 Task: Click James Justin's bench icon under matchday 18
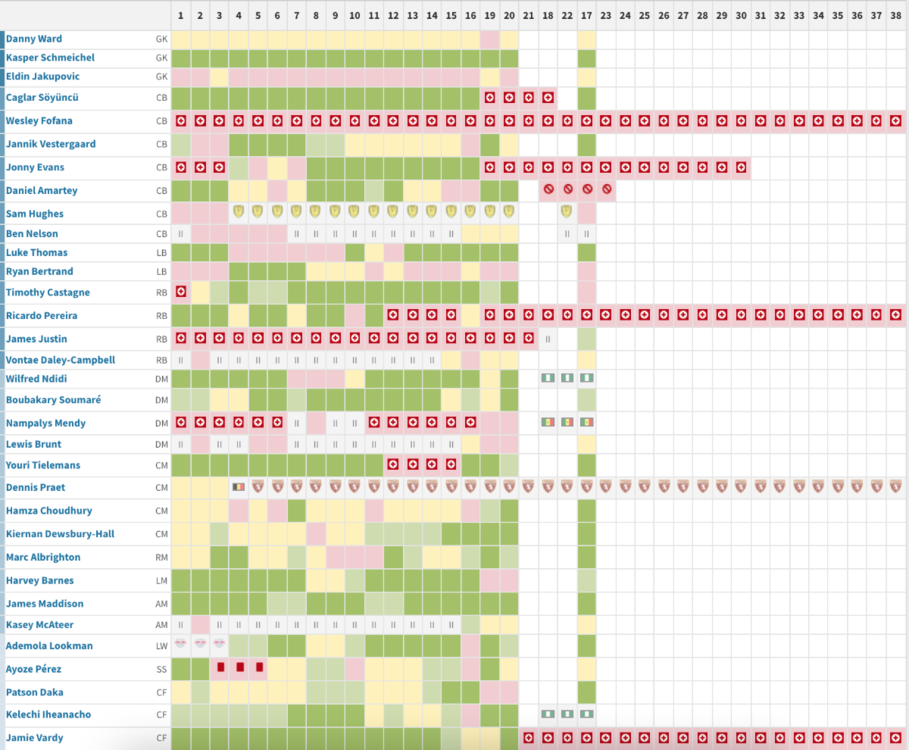pos(548,339)
